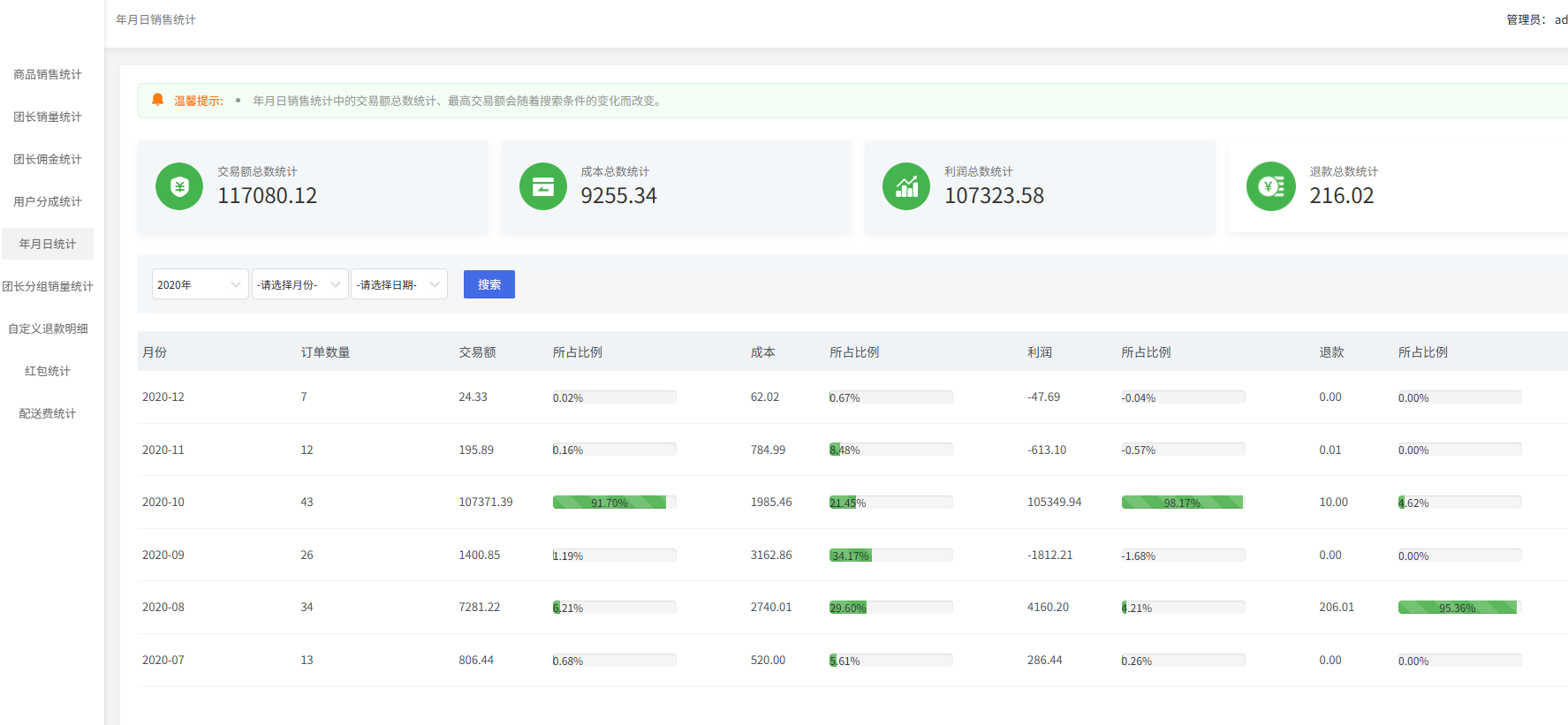This screenshot has width=1568, height=725.
Task: Click the profit total chart icon
Action: click(906, 186)
